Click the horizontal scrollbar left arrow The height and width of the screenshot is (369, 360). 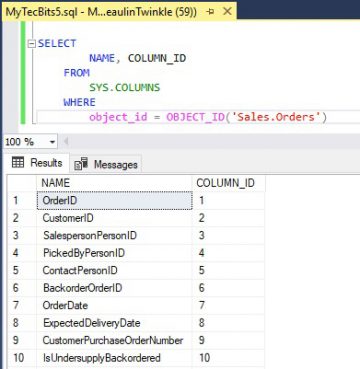pos(66,142)
